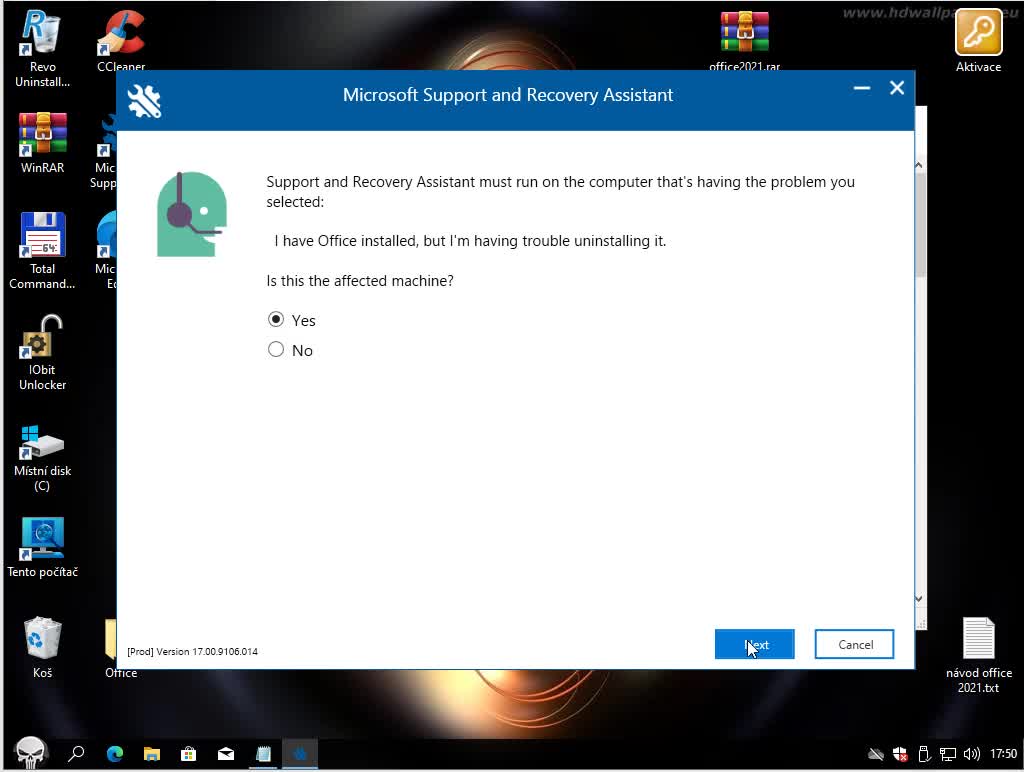The image size is (1024, 772).
Task: Close the Support and Recovery Assistant window
Action: (x=897, y=88)
